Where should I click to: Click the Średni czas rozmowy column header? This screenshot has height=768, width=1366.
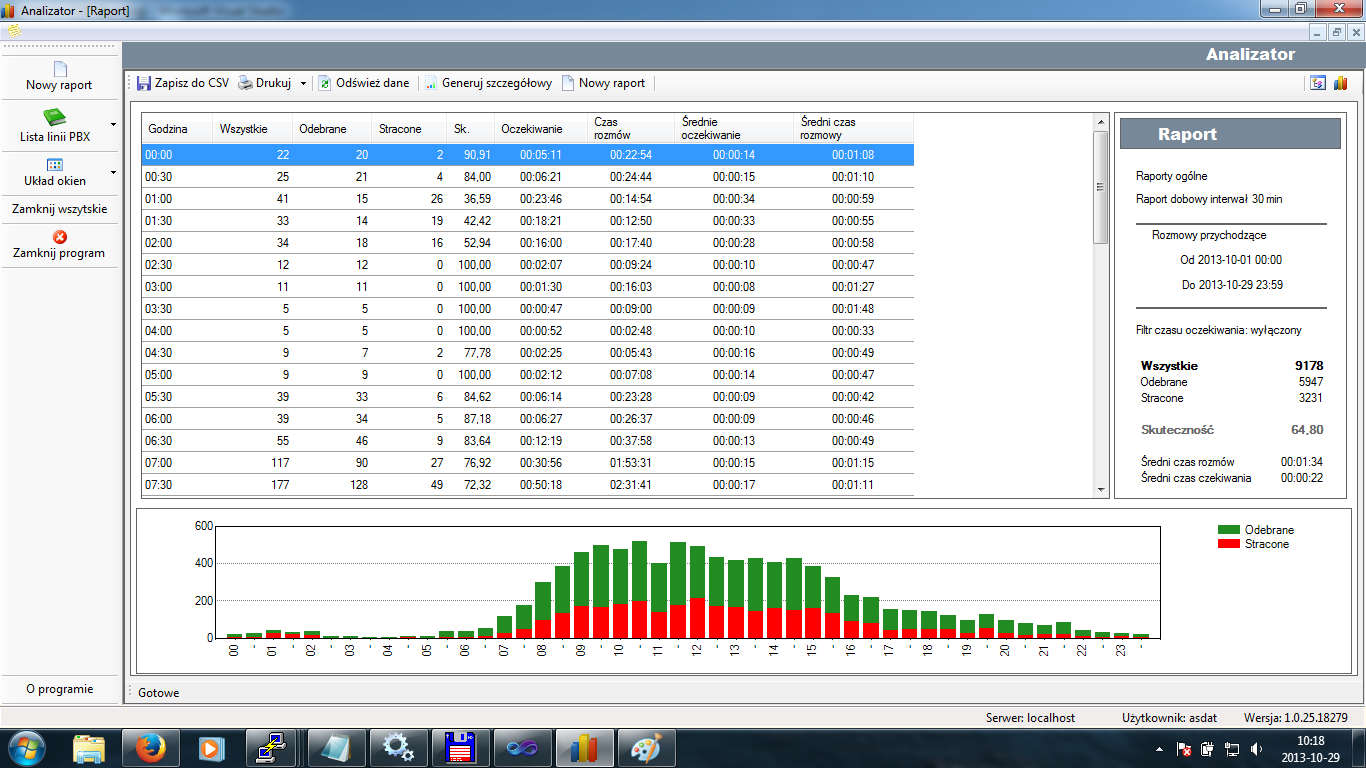click(x=854, y=129)
